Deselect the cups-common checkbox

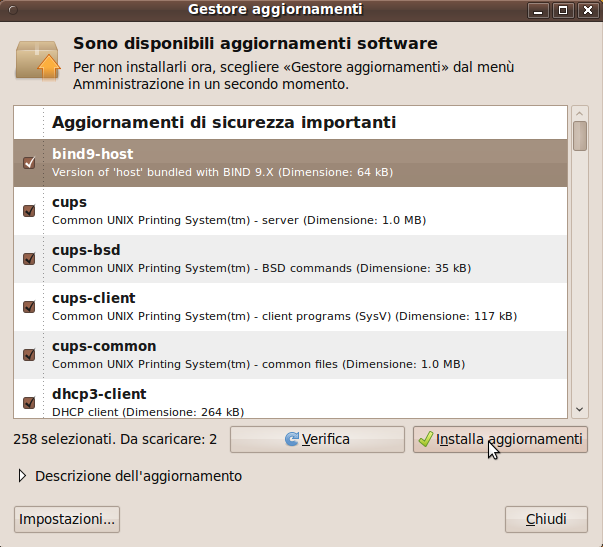(x=29, y=355)
